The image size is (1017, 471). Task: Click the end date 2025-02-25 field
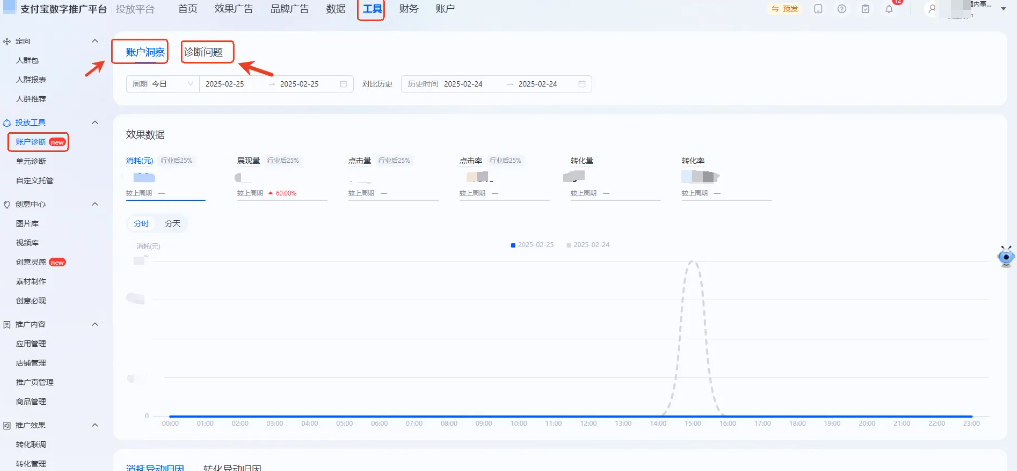(299, 84)
